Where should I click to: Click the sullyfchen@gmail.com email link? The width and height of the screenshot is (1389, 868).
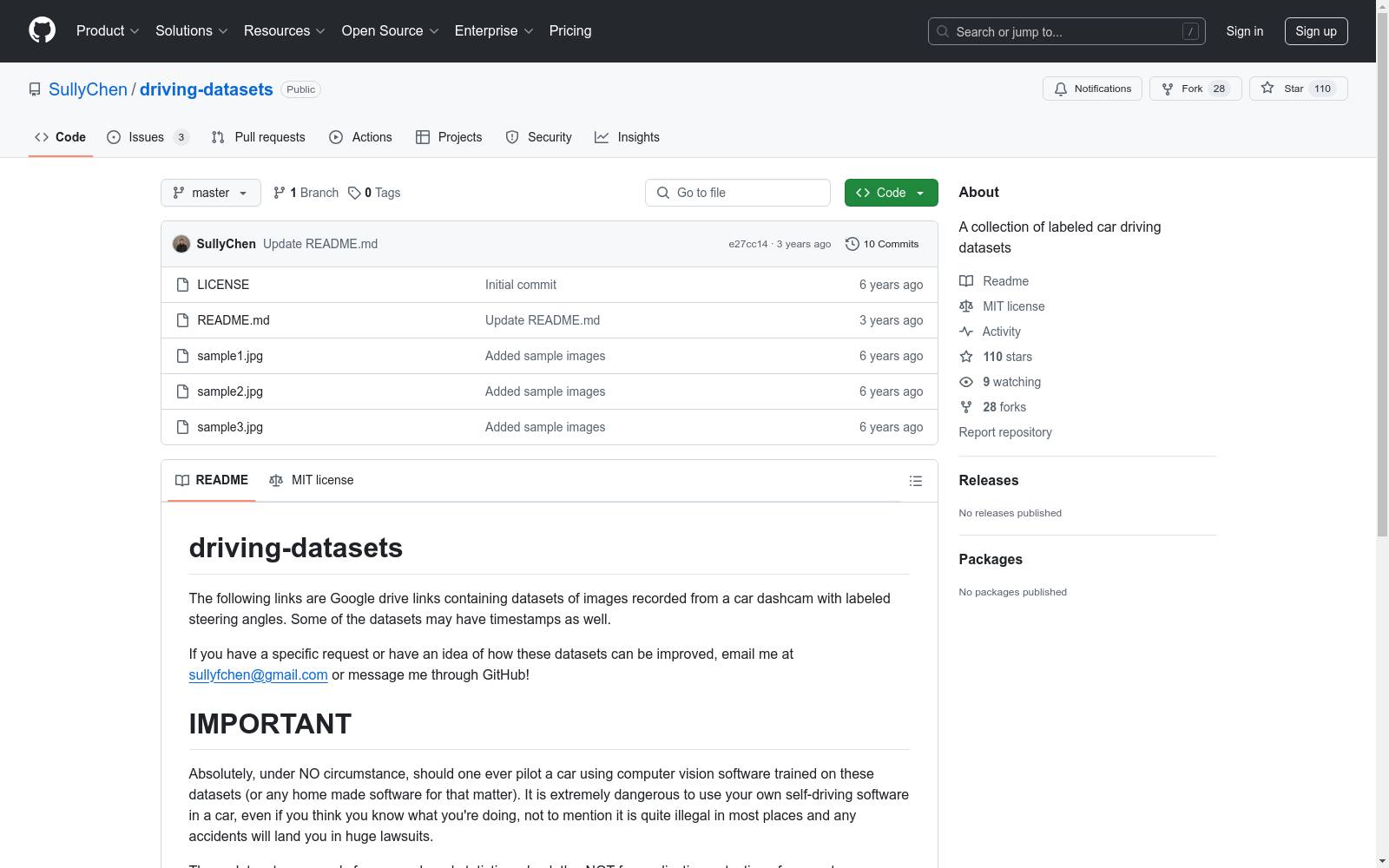[259, 674]
